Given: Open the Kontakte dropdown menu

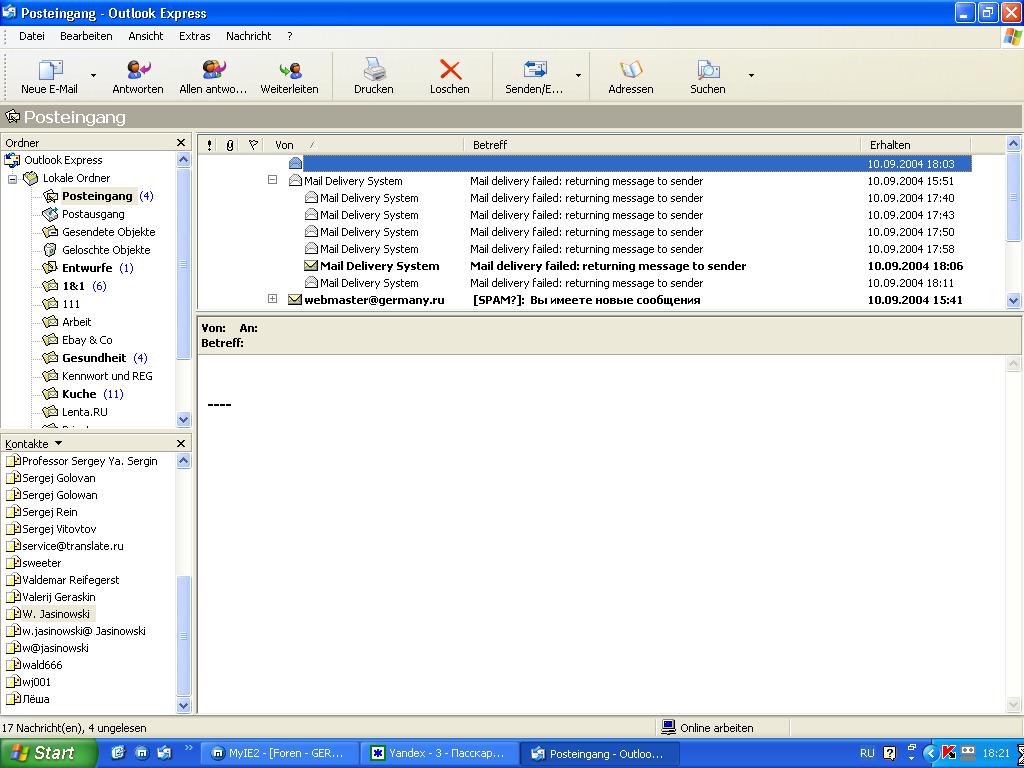Looking at the screenshot, I should (34, 444).
